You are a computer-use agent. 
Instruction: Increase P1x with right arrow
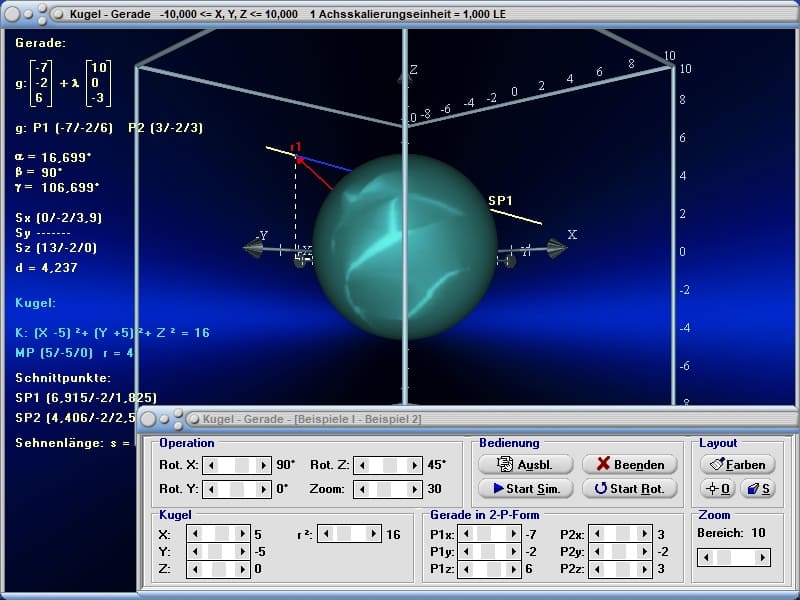pos(514,534)
